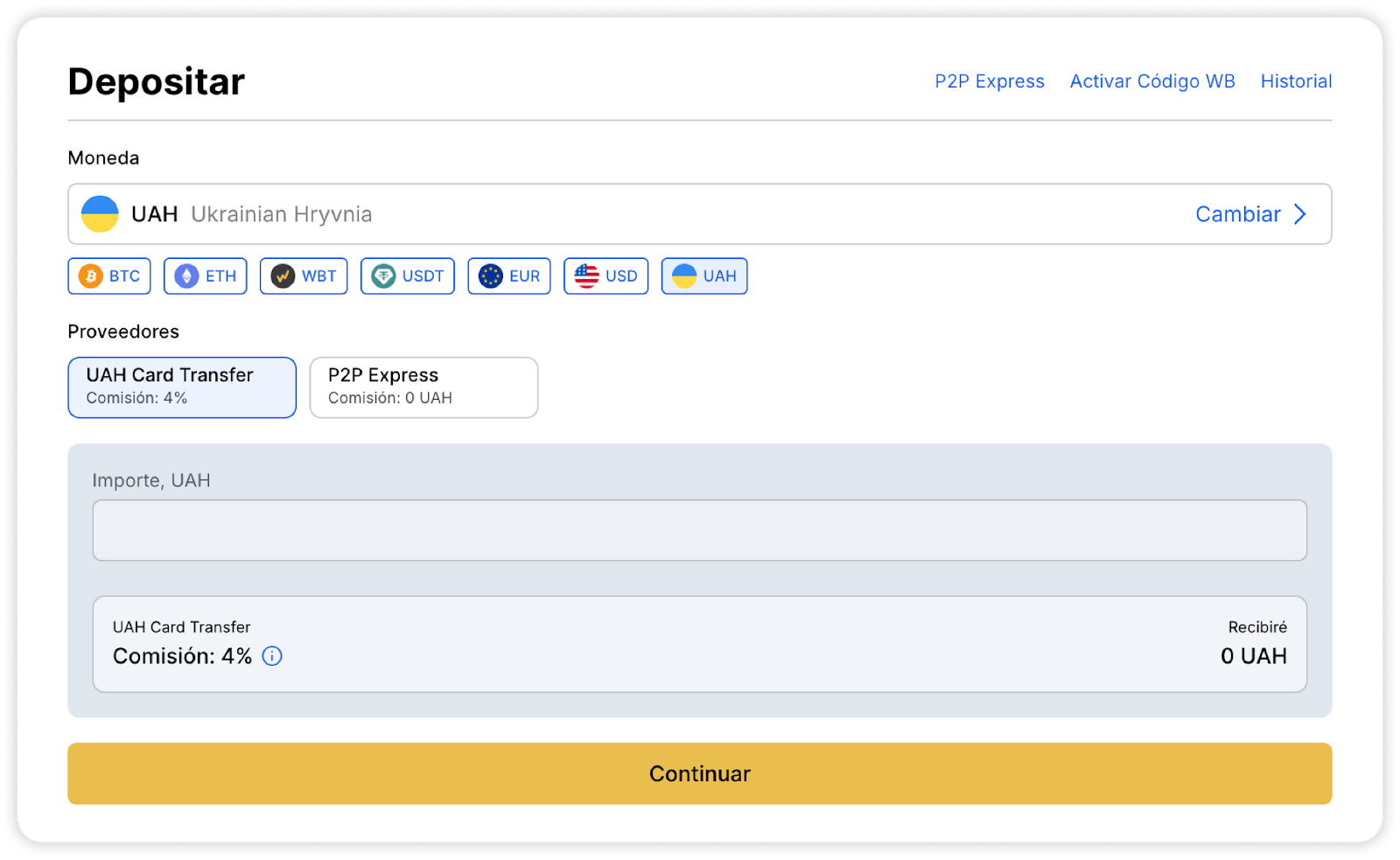Click the Ukrainian flag in currency field
Image resolution: width=1400 pixels, height=860 pixels.
[100, 214]
